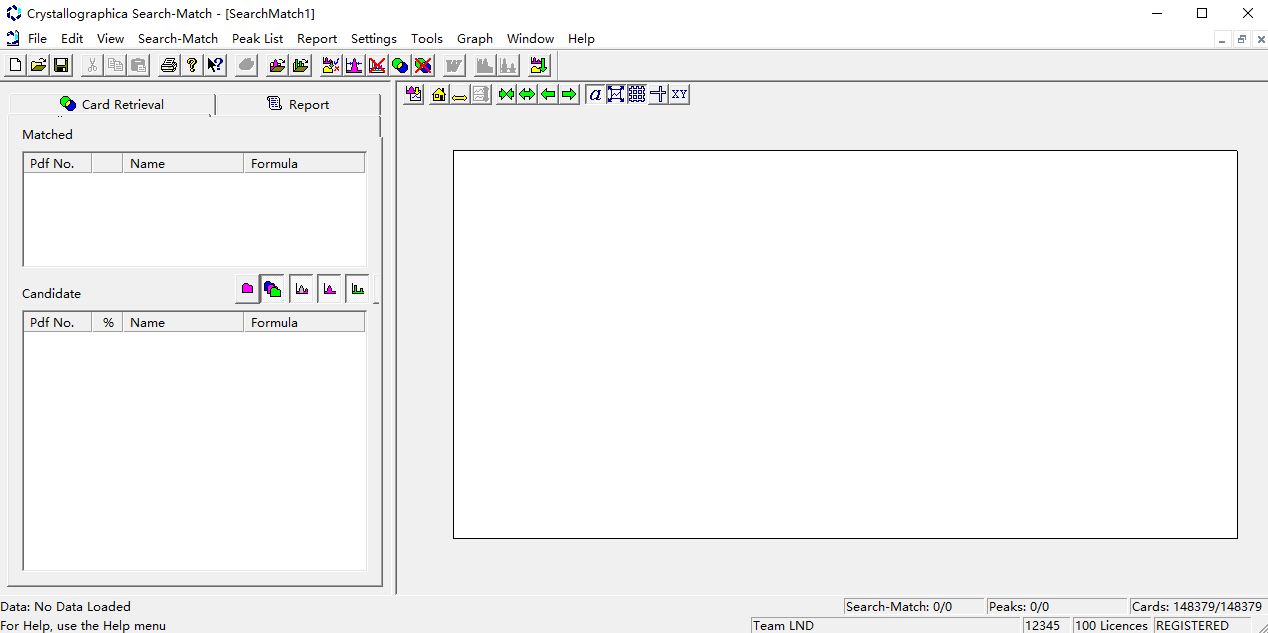Switch to the Report tab
This screenshot has height=633, width=1268.
click(x=298, y=104)
